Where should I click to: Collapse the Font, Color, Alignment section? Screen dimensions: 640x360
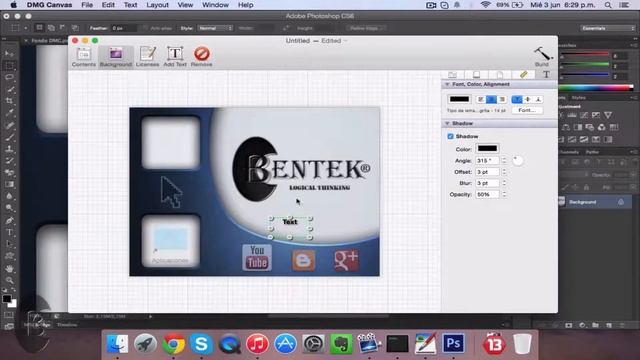[447, 84]
